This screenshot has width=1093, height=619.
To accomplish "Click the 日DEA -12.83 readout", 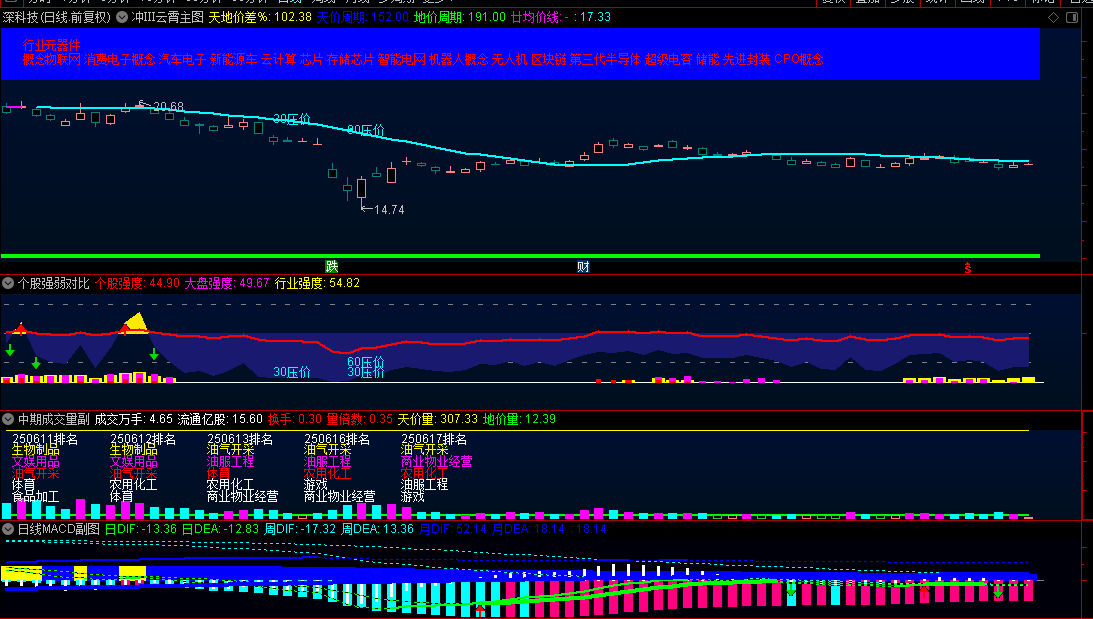I will pyautogui.click(x=220, y=529).
